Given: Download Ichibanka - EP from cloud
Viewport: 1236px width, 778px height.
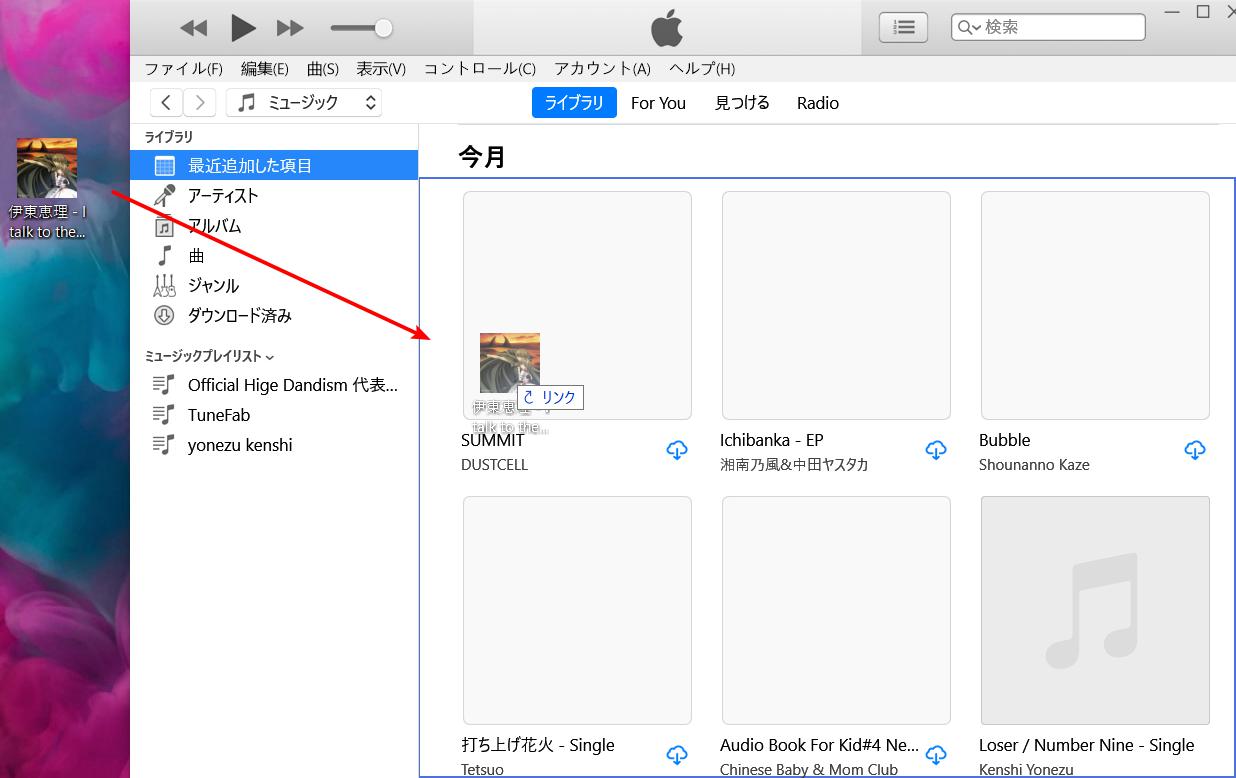Looking at the screenshot, I should tap(936, 451).
